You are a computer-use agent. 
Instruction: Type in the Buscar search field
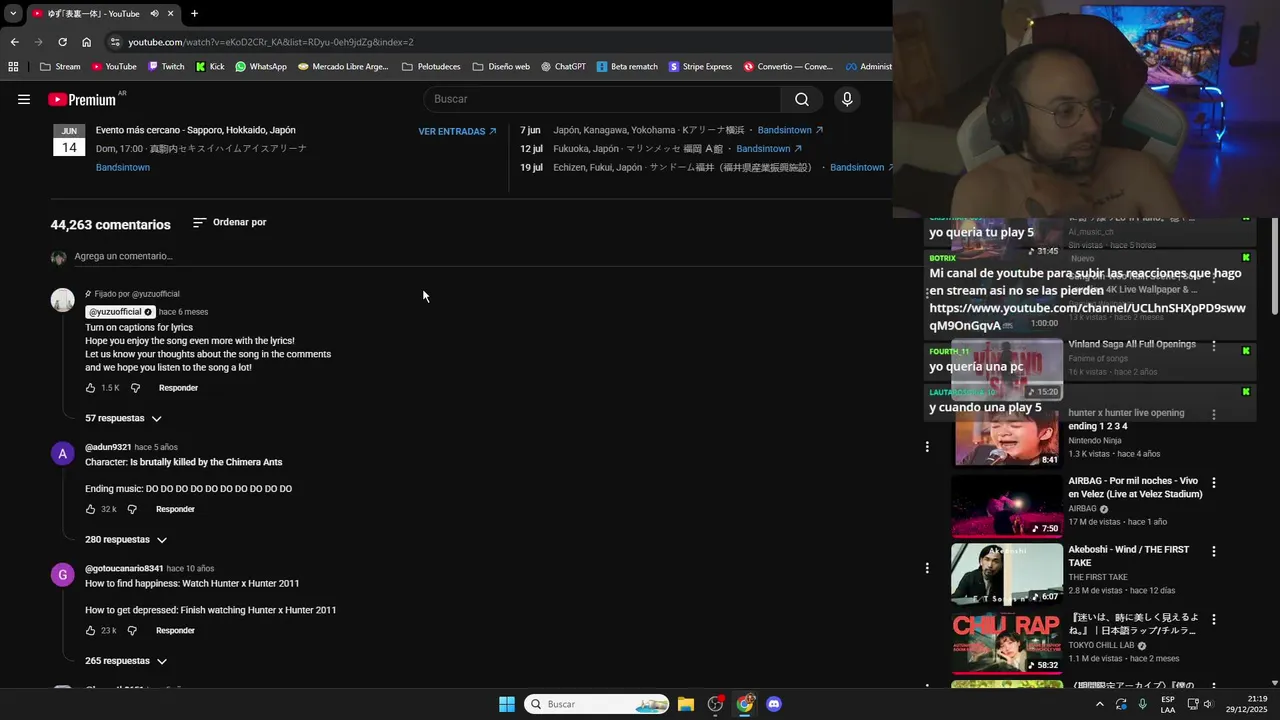[602, 99]
